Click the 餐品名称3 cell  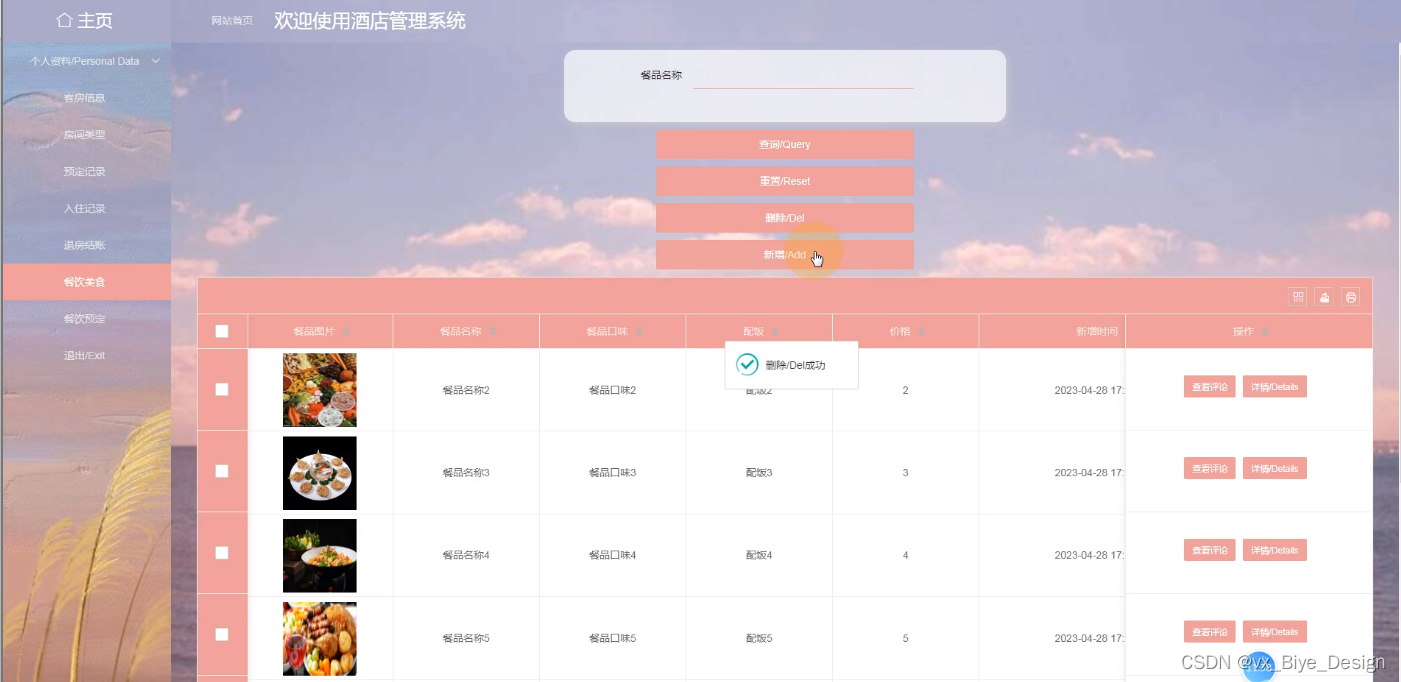[466, 472]
